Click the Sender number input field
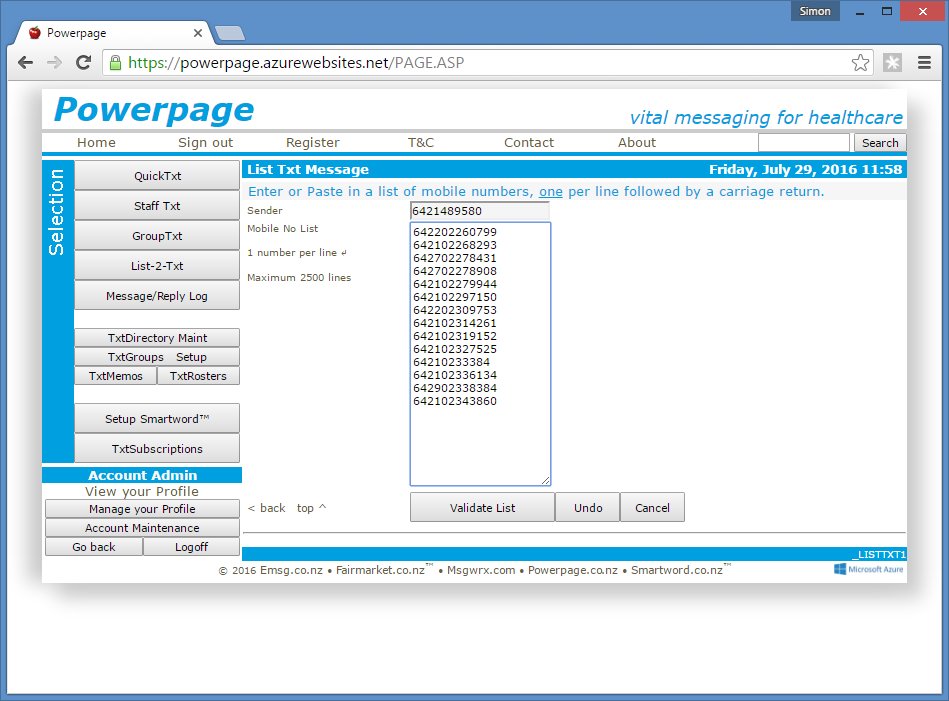The width and height of the screenshot is (949, 701). pyautogui.click(x=479, y=211)
